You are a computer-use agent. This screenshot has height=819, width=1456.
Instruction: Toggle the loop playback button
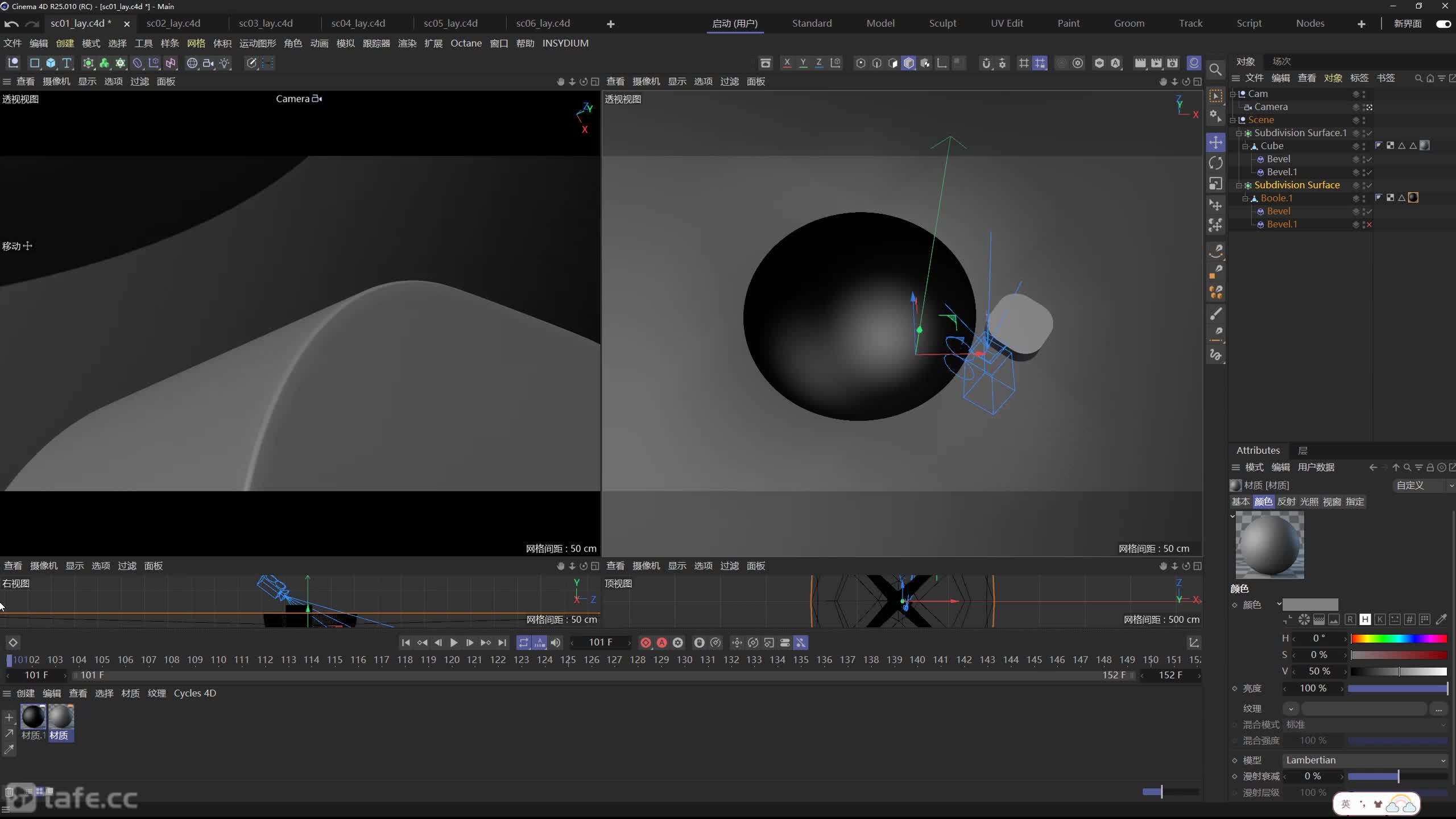click(x=523, y=643)
